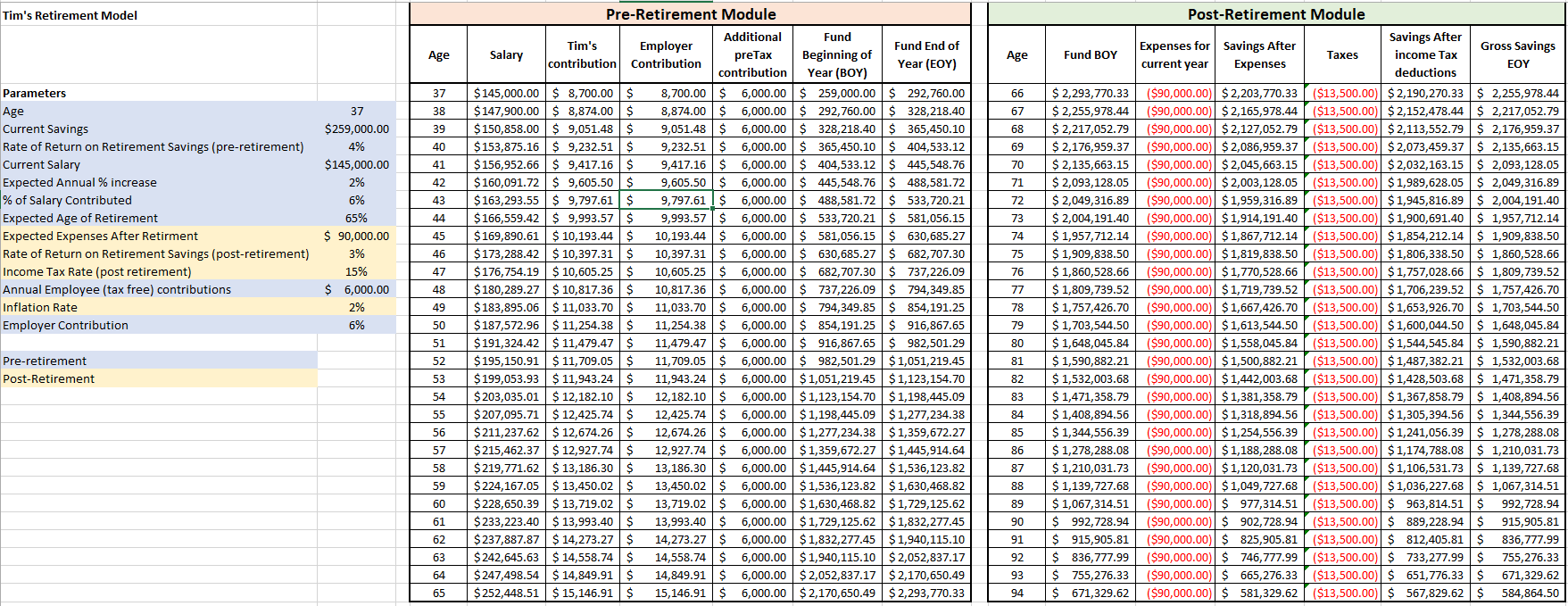Click Expected Expenses After Retirment value $90,000.00
Screen dimensions: 1568x606
tap(357, 236)
